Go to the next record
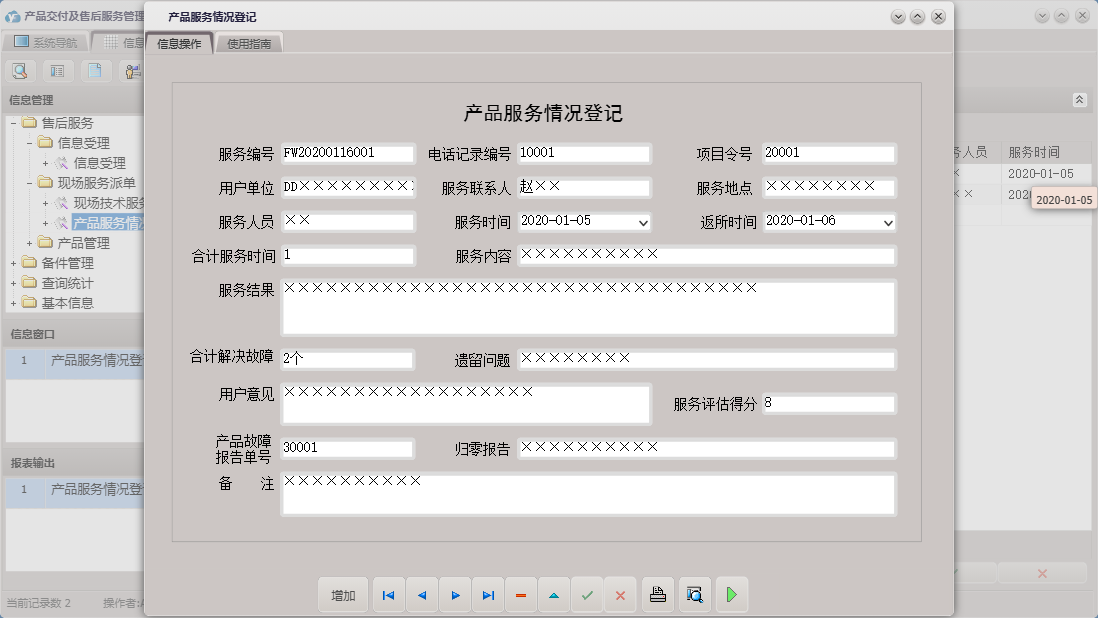The height and width of the screenshot is (618, 1098). [455, 595]
